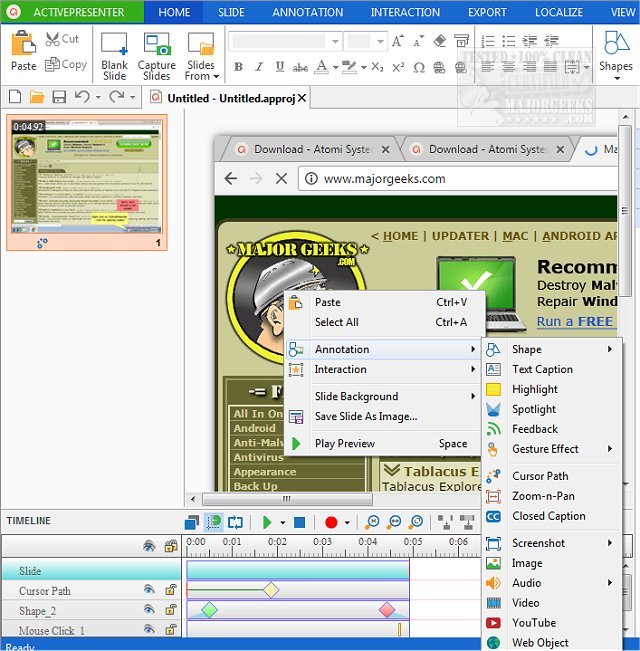Screen dimensions: 640x651
Task: Open the undo history dropdown arrow
Action: [x=98, y=98]
